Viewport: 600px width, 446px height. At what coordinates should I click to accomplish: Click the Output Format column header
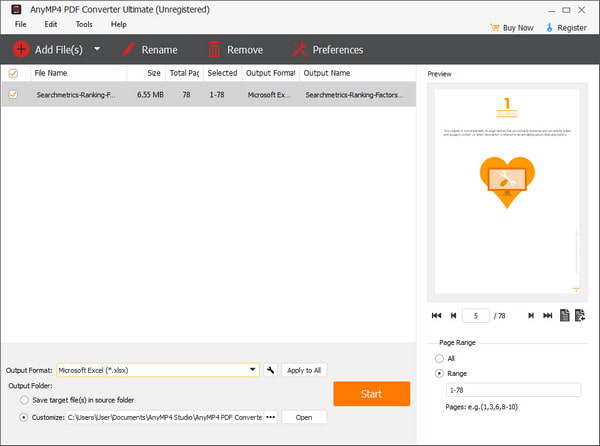[271, 73]
